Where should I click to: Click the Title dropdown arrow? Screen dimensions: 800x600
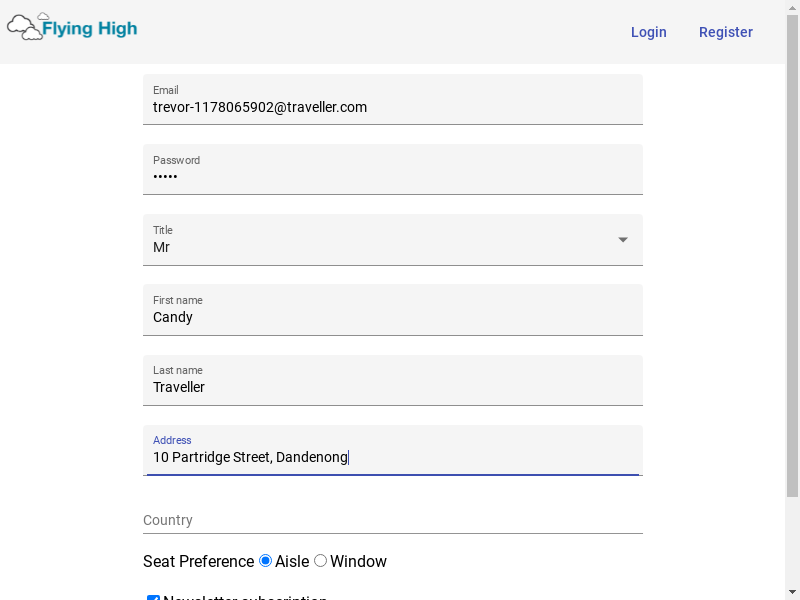[622, 240]
